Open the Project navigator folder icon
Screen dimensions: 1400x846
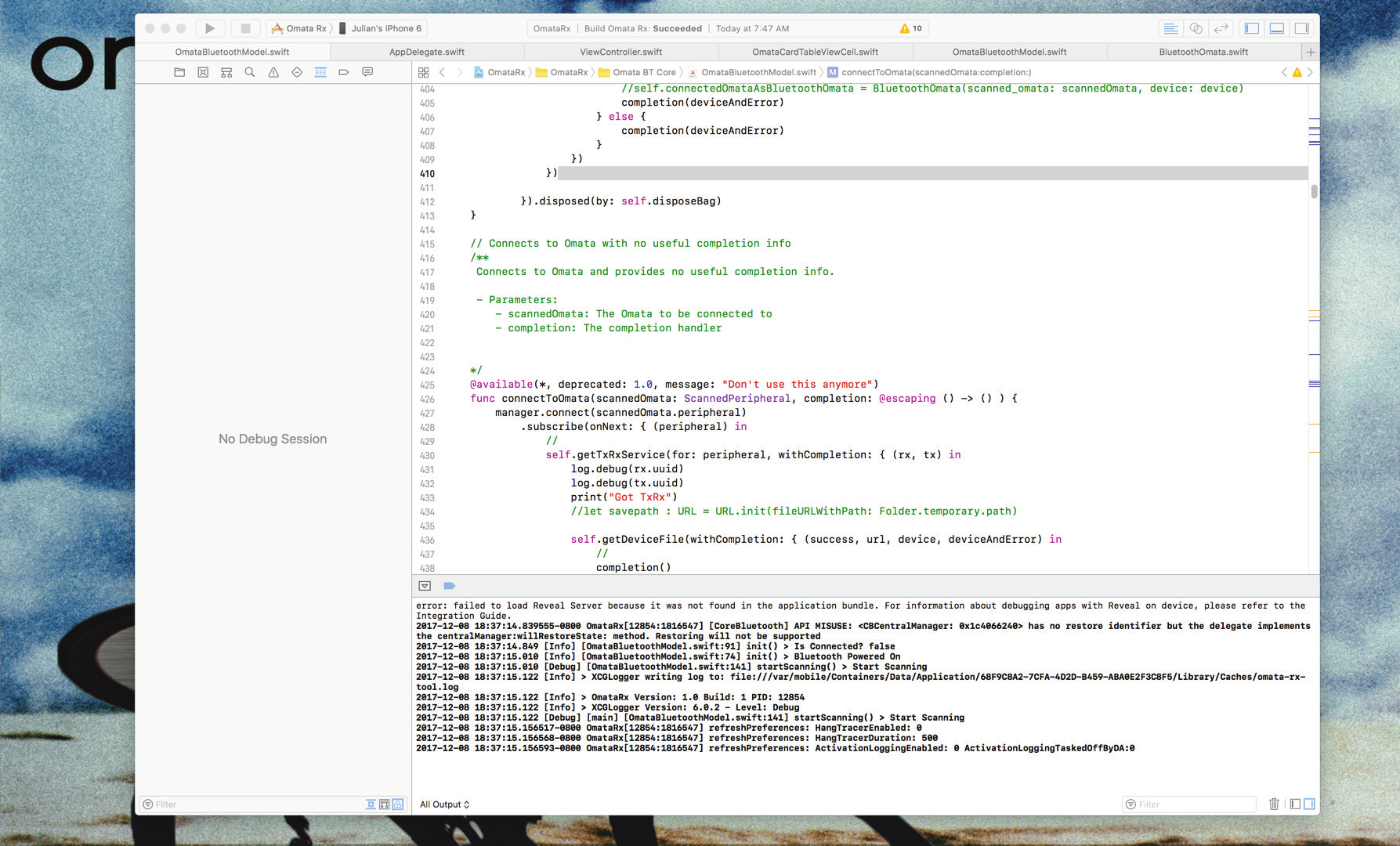coord(179,72)
